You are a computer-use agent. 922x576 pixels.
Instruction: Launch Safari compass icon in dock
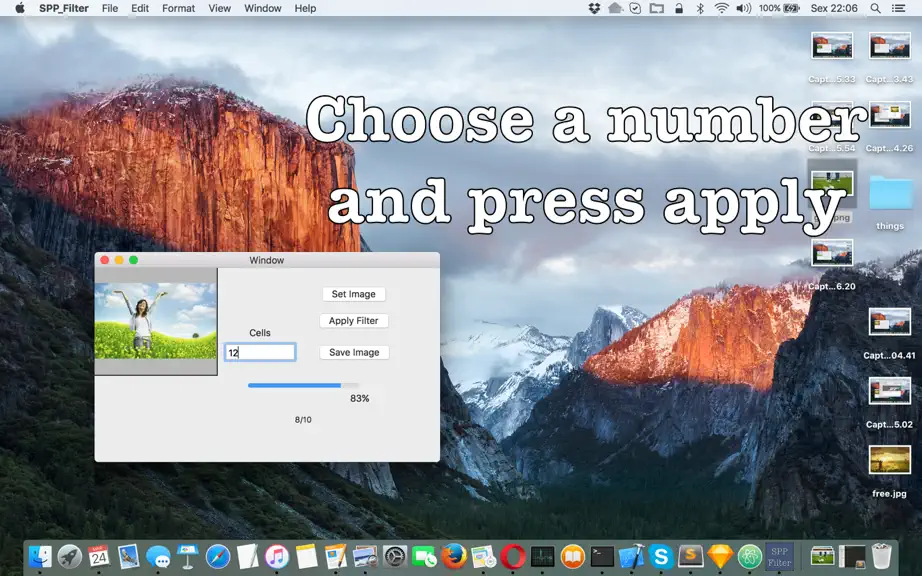218,556
